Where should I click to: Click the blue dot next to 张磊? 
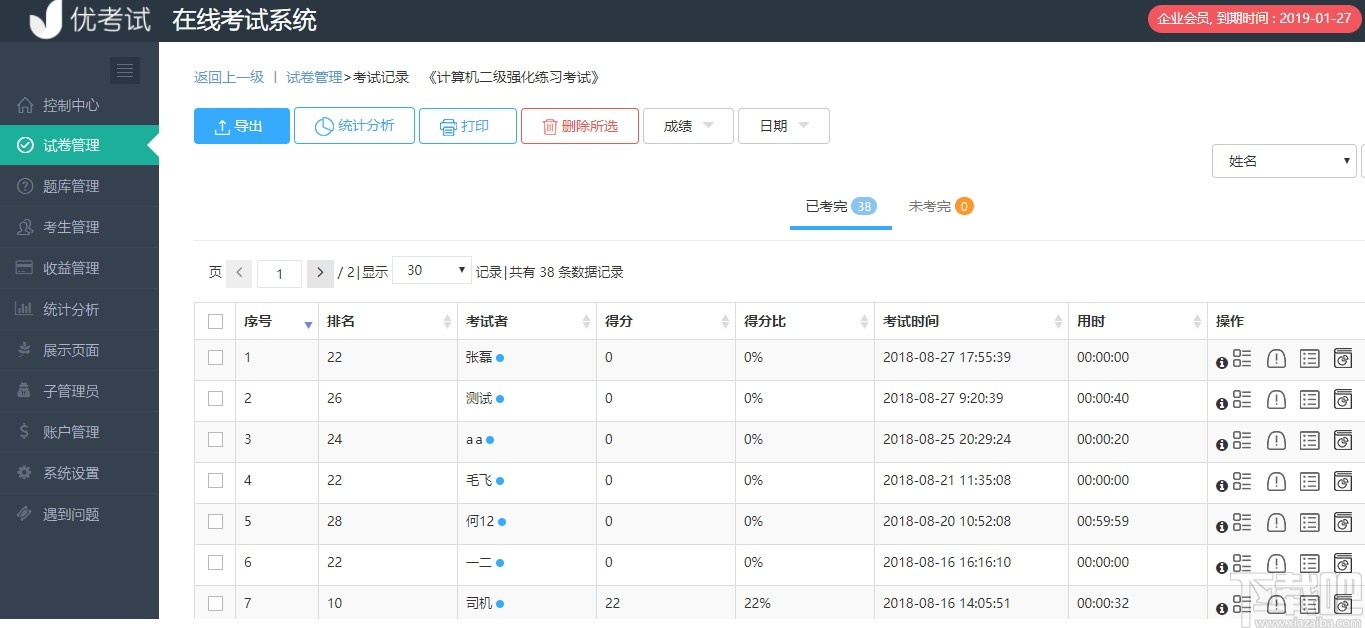[x=500, y=357]
